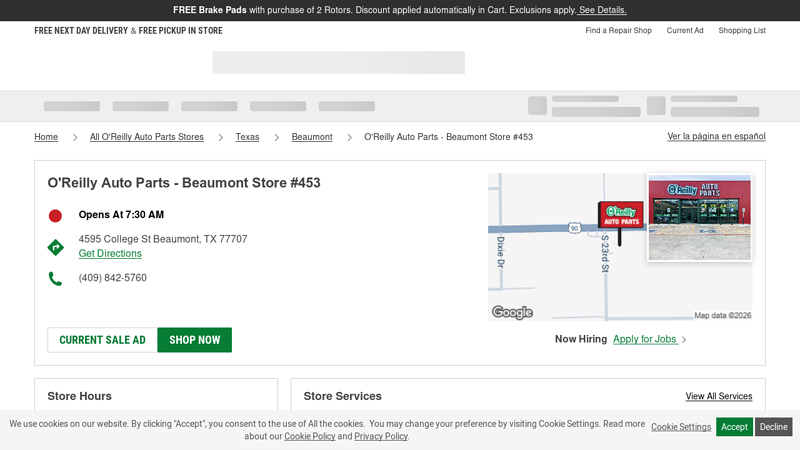
Task: Click the O'Reilly map marker pin
Action: (x=621, y=222)
